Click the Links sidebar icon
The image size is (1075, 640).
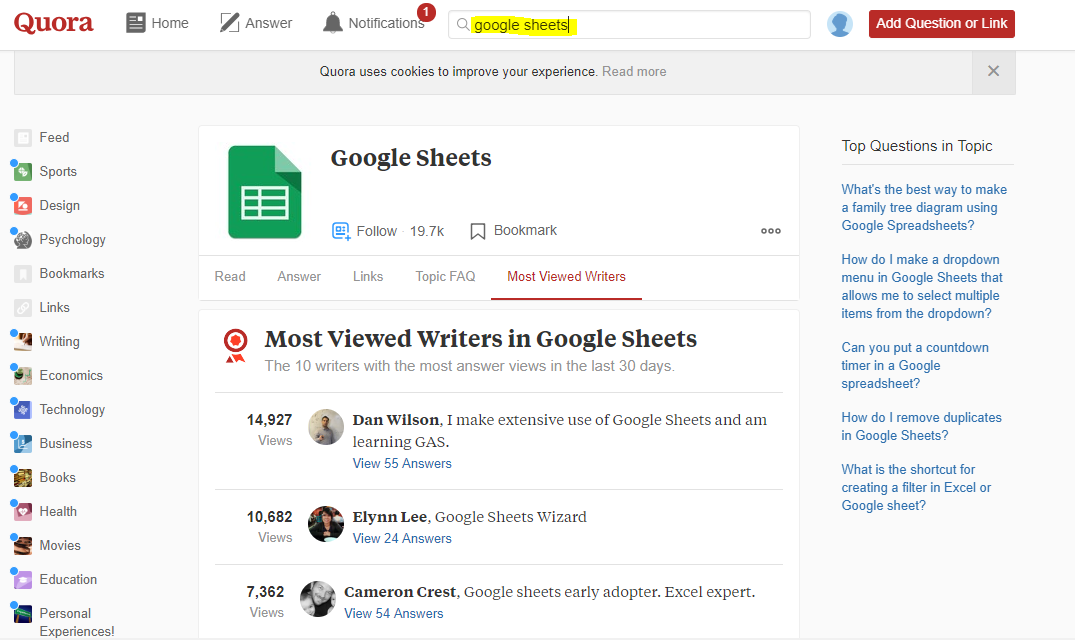pos(23,308)
